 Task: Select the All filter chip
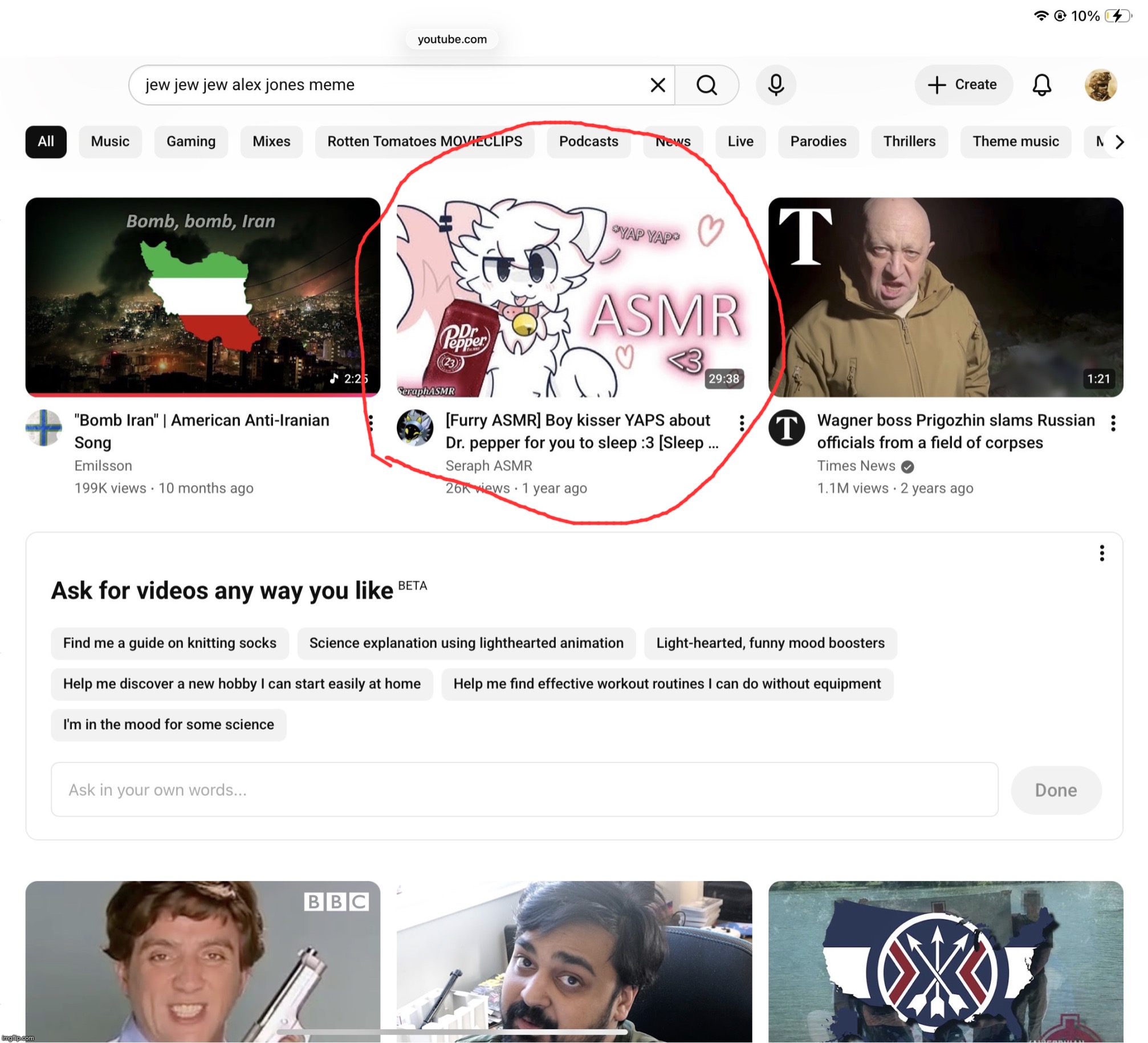[x=46, y=141]
